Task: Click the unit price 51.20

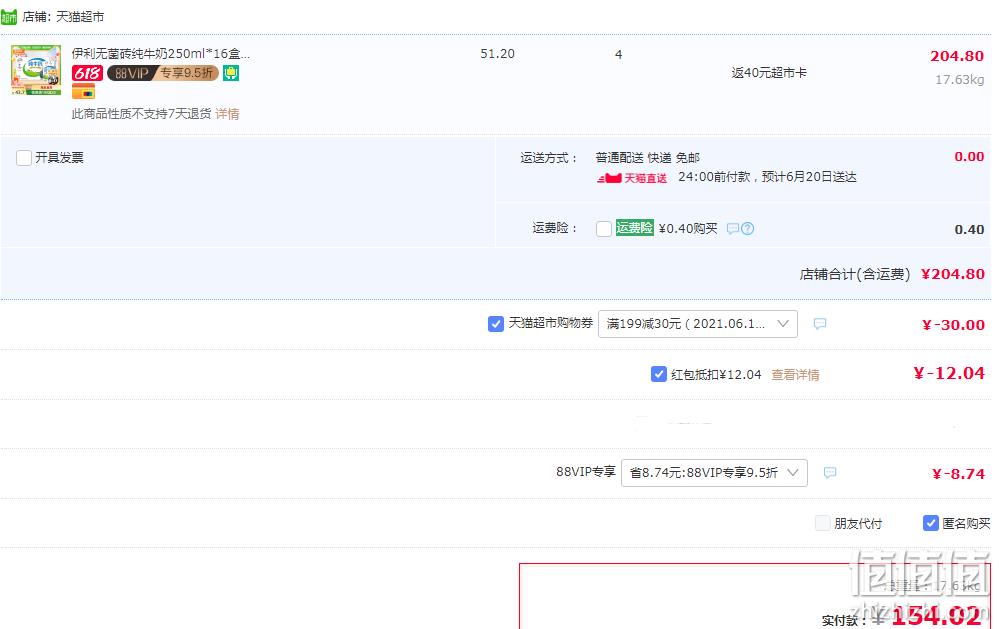Action: coord(498,54)
